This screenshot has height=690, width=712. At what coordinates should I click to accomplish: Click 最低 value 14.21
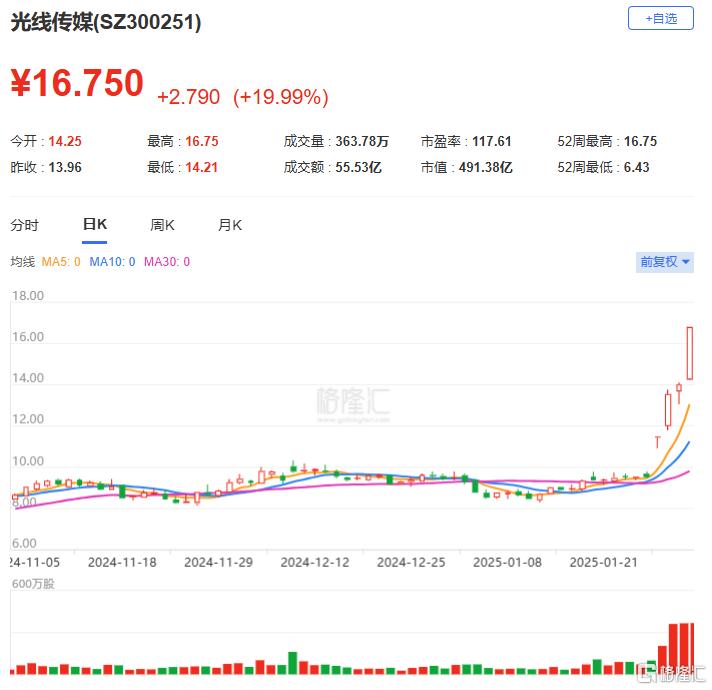[202, 168]
